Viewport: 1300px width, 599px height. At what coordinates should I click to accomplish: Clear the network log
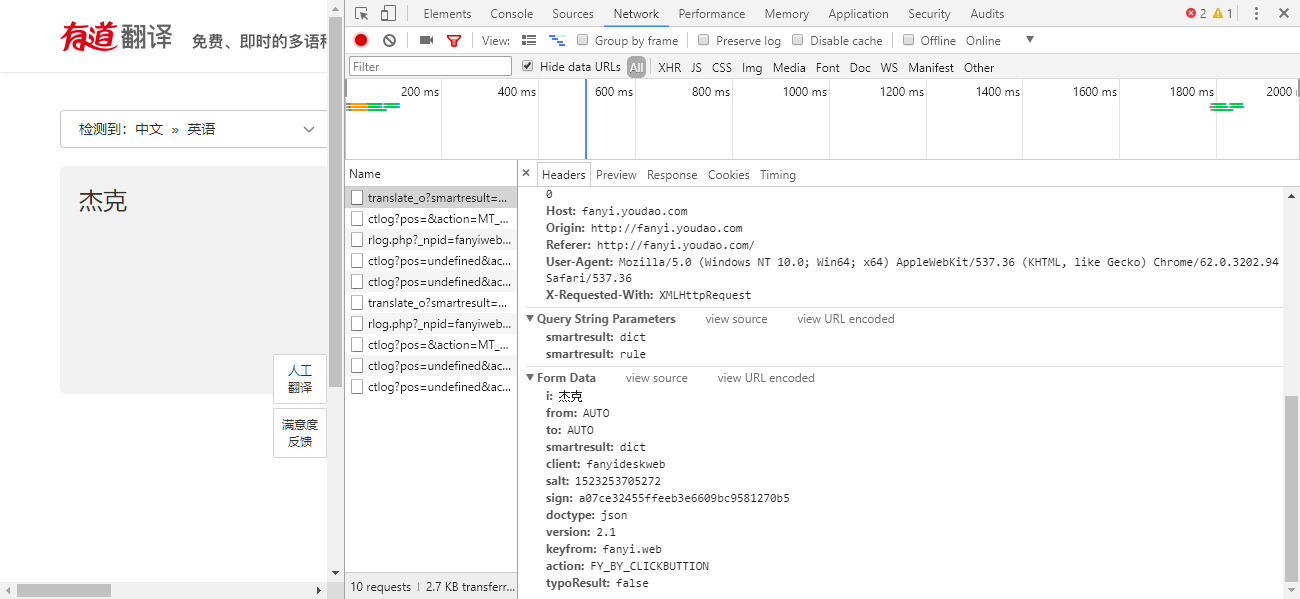click(x=389, y=40)
